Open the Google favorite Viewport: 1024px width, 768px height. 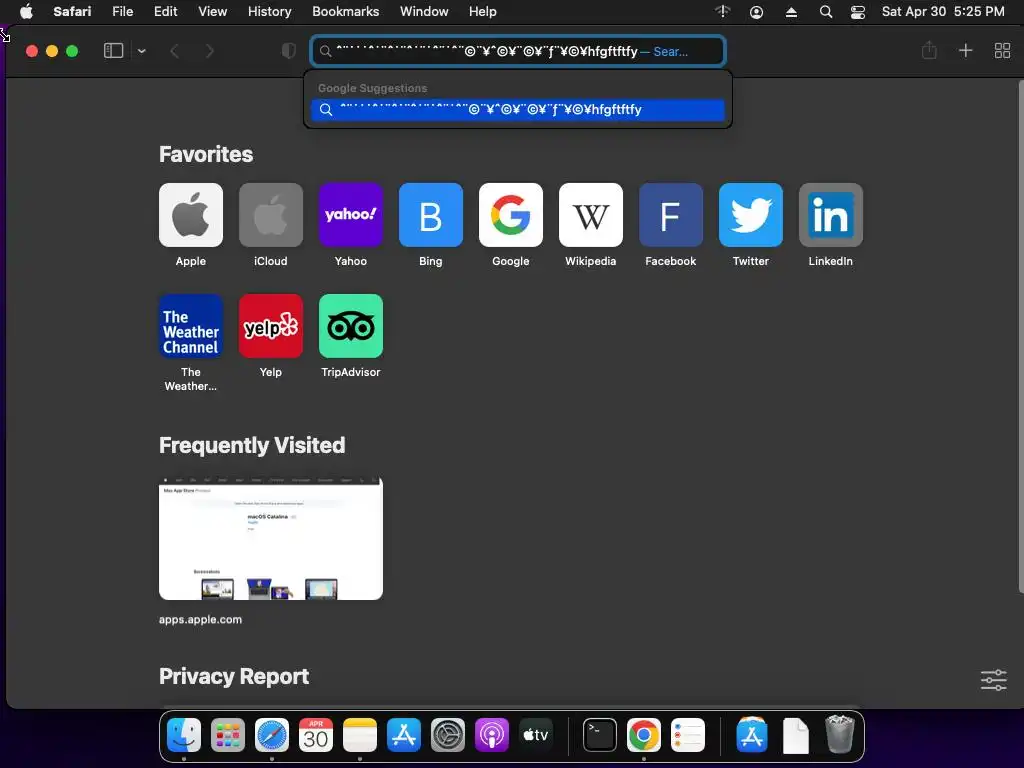(x=511, y=215)
